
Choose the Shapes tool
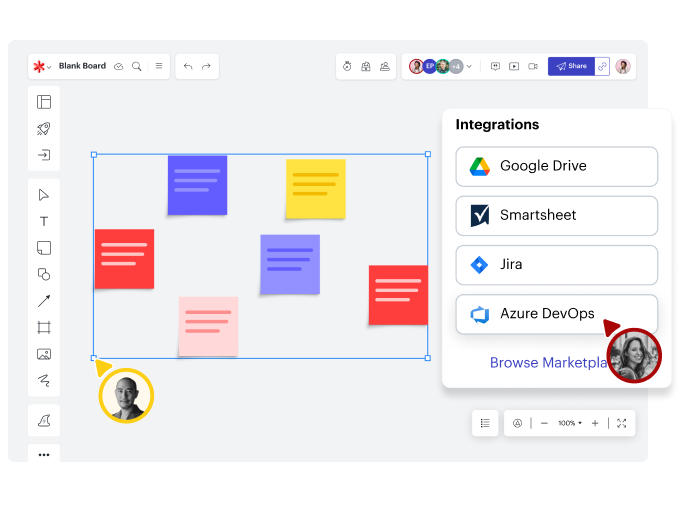coord(44,274)
